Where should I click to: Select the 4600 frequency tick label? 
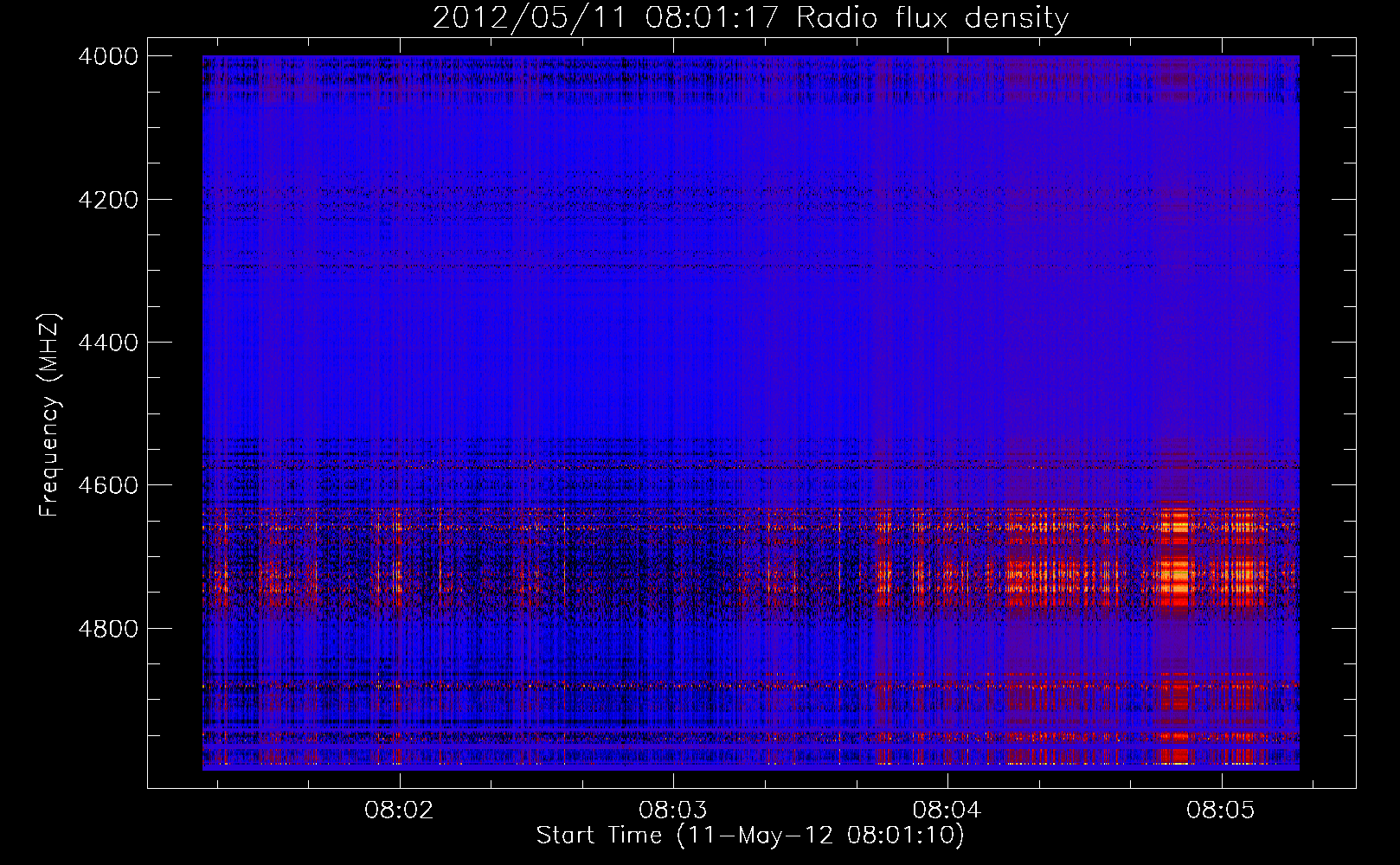click(x=108, y=485)
